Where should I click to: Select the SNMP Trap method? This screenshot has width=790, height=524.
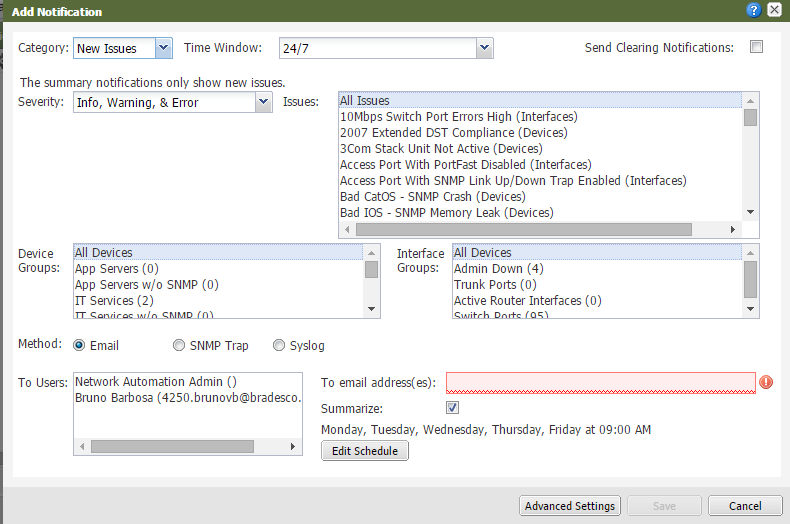pyautogui.click(x=180, y=346)
